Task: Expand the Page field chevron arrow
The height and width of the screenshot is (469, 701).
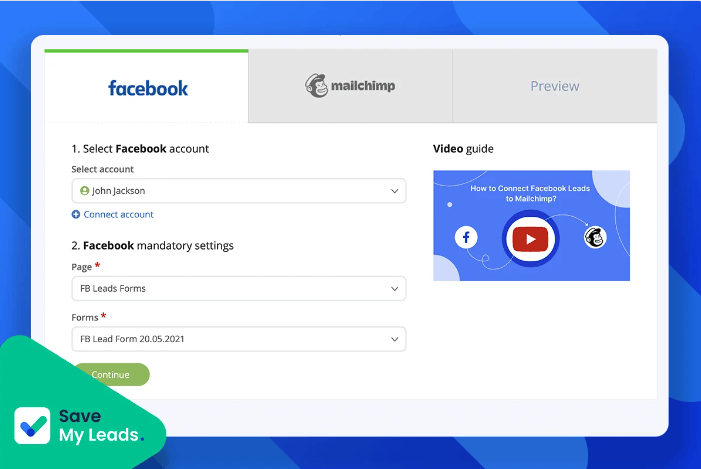Action: (394, 289)
